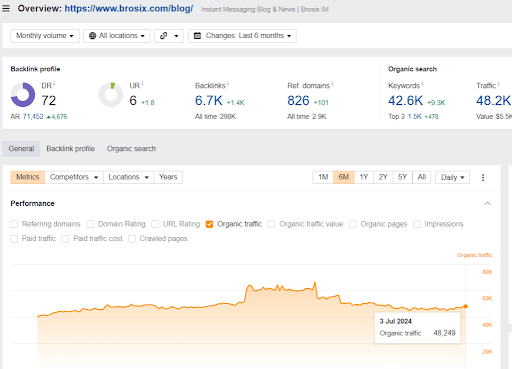The image size is (512, 369).
Task: Open the Monthly volume dropdown
Action: pyautogui.click(x=45, y=36)
